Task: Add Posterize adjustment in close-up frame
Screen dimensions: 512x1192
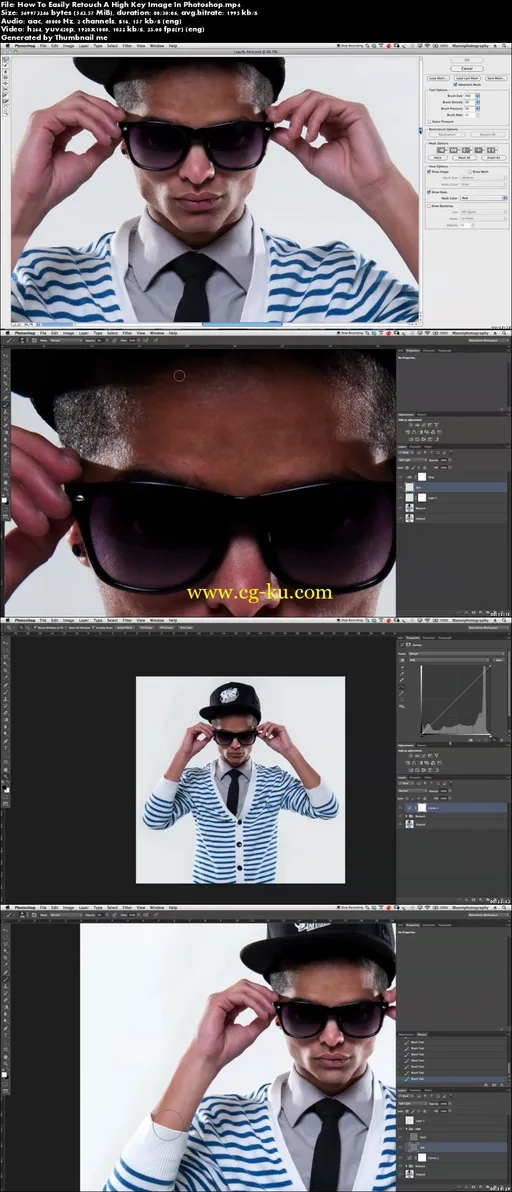Action: pyautogui.click(x=417, y=439)
